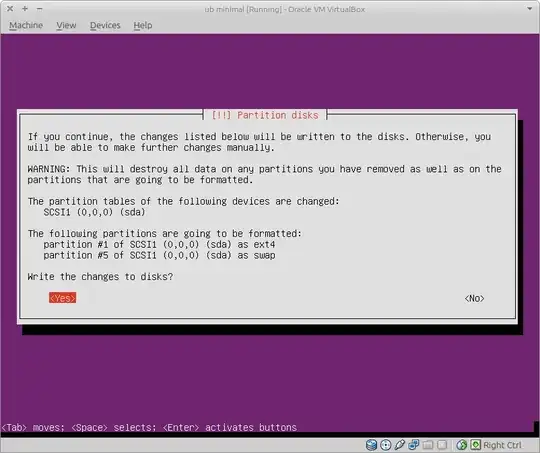Click the video capture status icon

(442, 445)
